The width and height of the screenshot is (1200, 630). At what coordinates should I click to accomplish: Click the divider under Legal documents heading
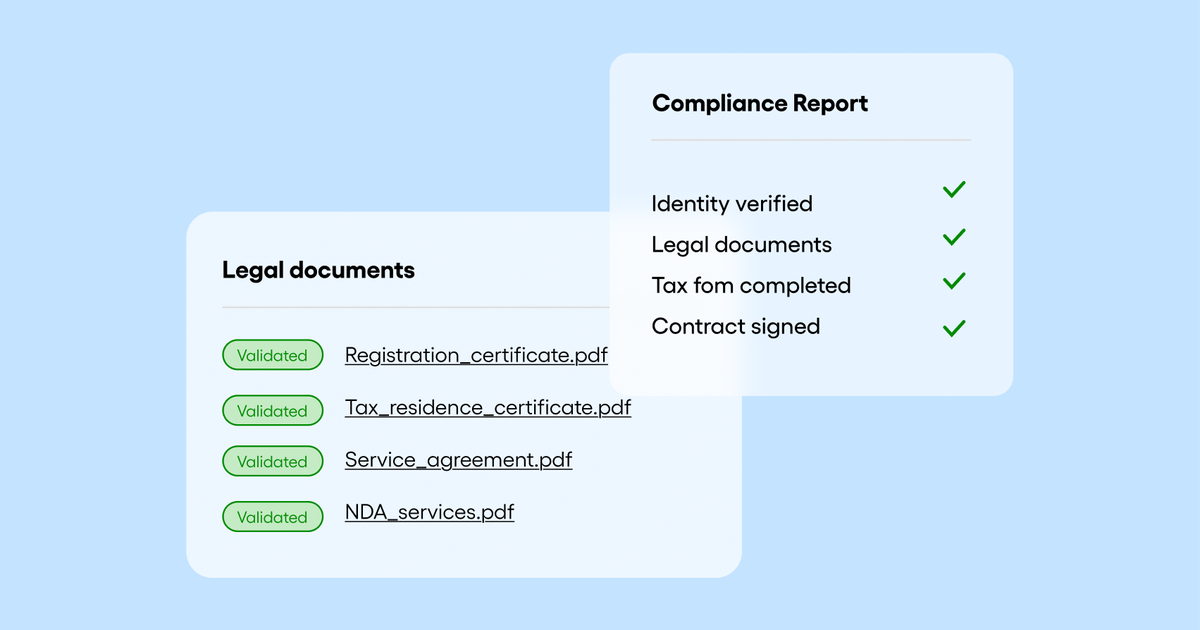point(415,307)
